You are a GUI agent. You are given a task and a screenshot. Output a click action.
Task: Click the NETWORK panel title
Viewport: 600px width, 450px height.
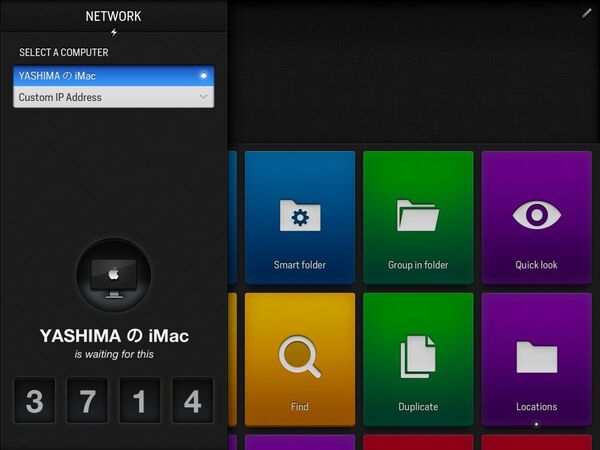coord(113,16)
